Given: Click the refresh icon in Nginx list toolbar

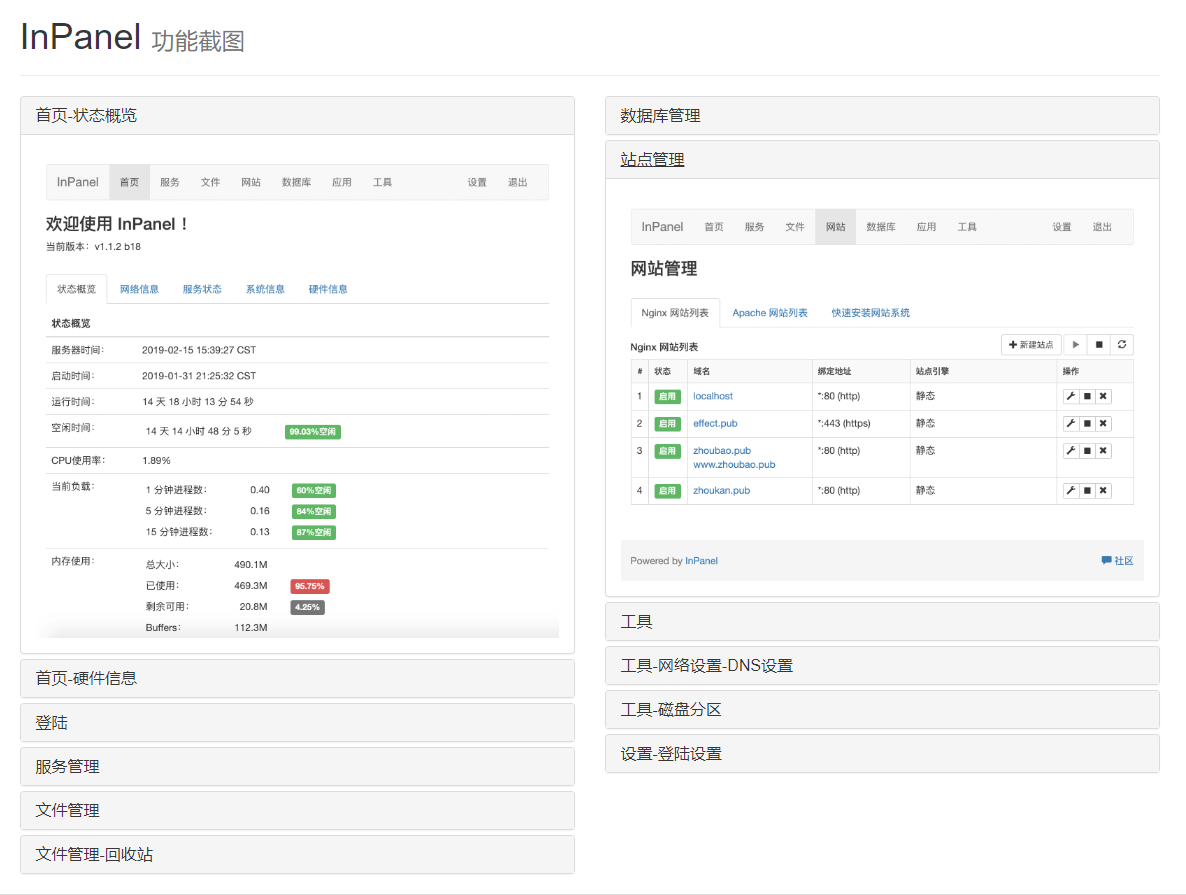Looking at the screenshot, I should click(x=1122, y=344).
